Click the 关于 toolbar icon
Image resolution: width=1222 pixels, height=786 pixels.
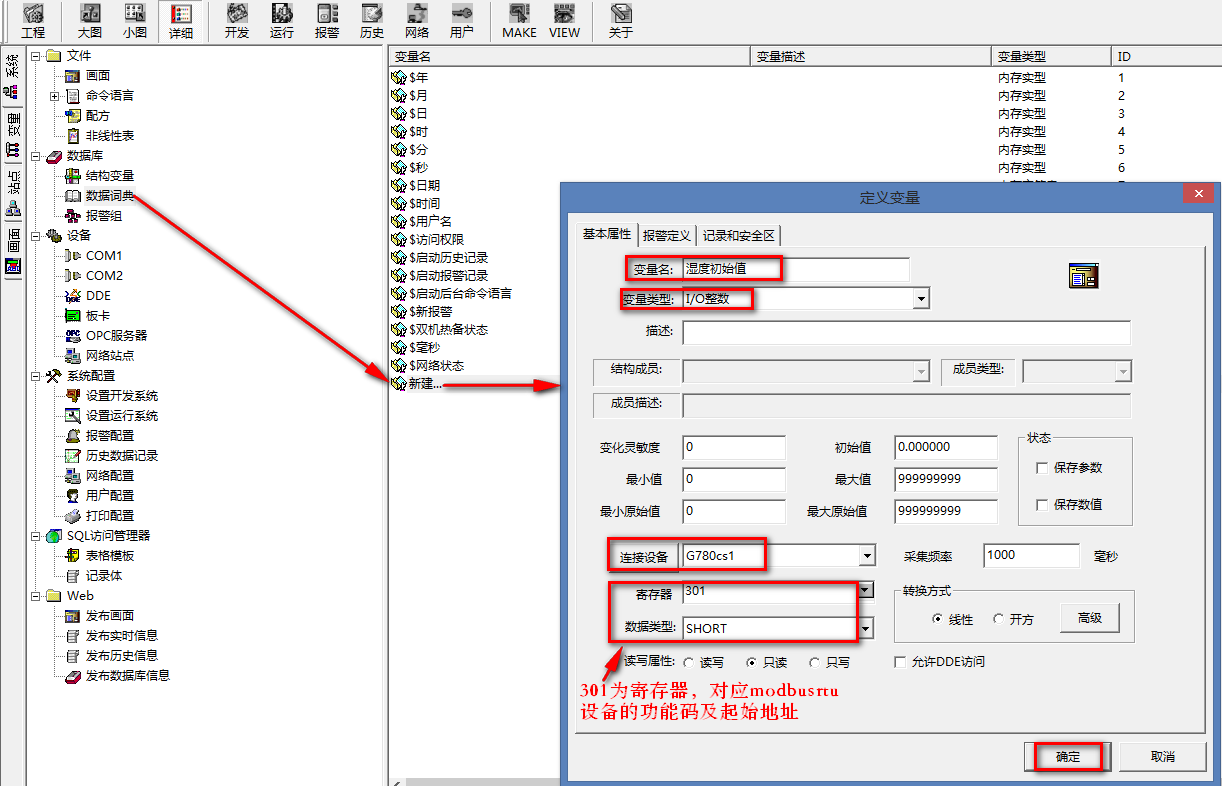tap(621, 20)
